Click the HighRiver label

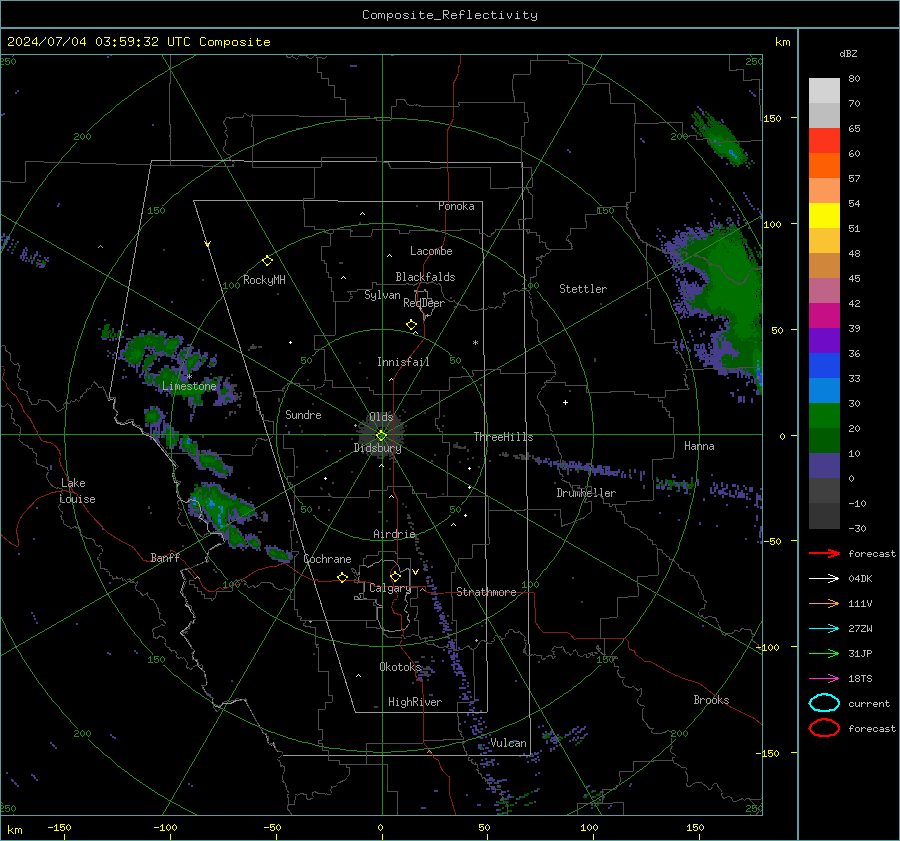(x=415, y=702)
